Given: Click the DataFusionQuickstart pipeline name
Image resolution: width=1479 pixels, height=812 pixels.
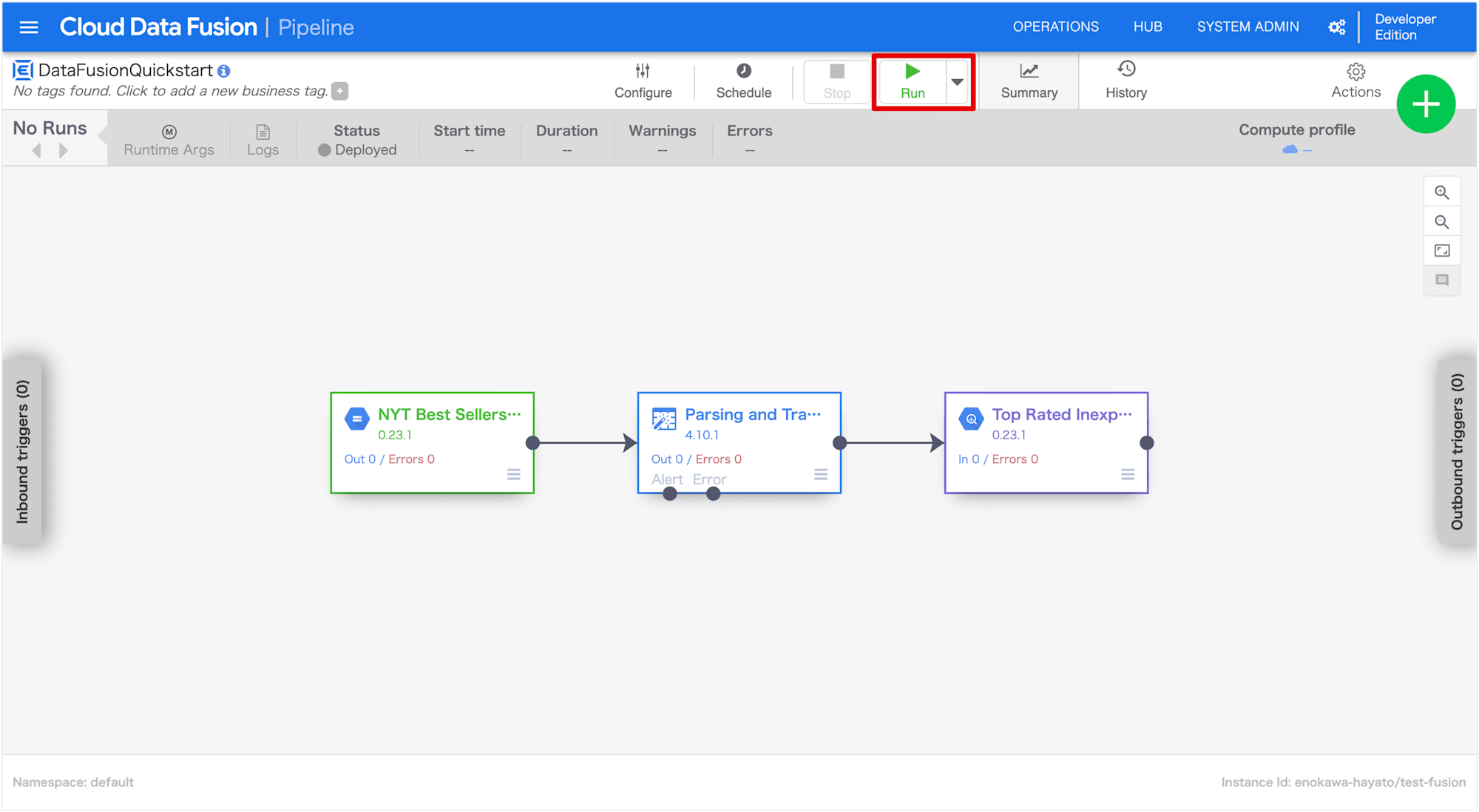Looking at the screenshot, I should [126, 70].
